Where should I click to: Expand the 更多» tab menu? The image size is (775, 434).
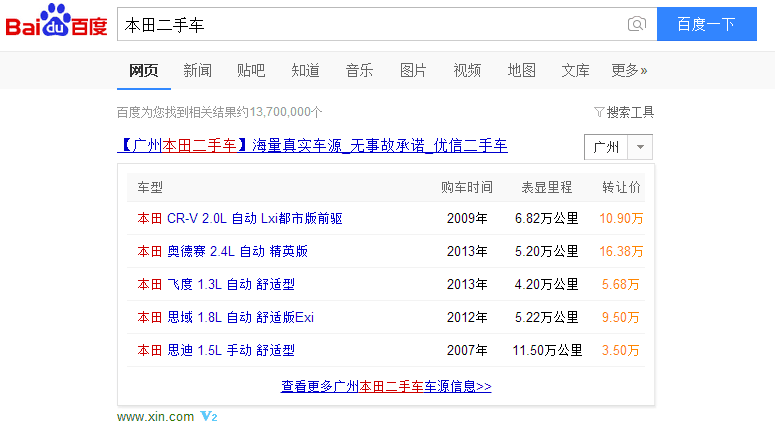[629, 70]
